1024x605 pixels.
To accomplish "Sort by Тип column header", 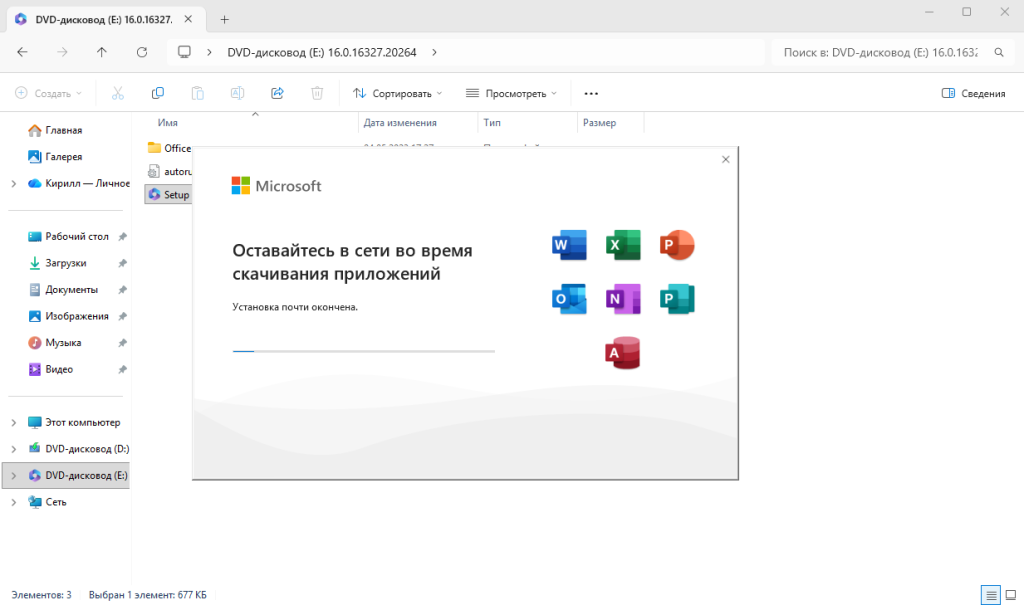I will click(x=492, y=123).
